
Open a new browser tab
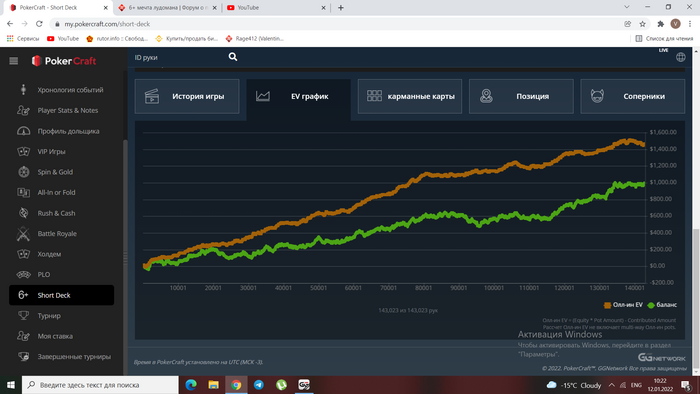click(x=341, y=8)
